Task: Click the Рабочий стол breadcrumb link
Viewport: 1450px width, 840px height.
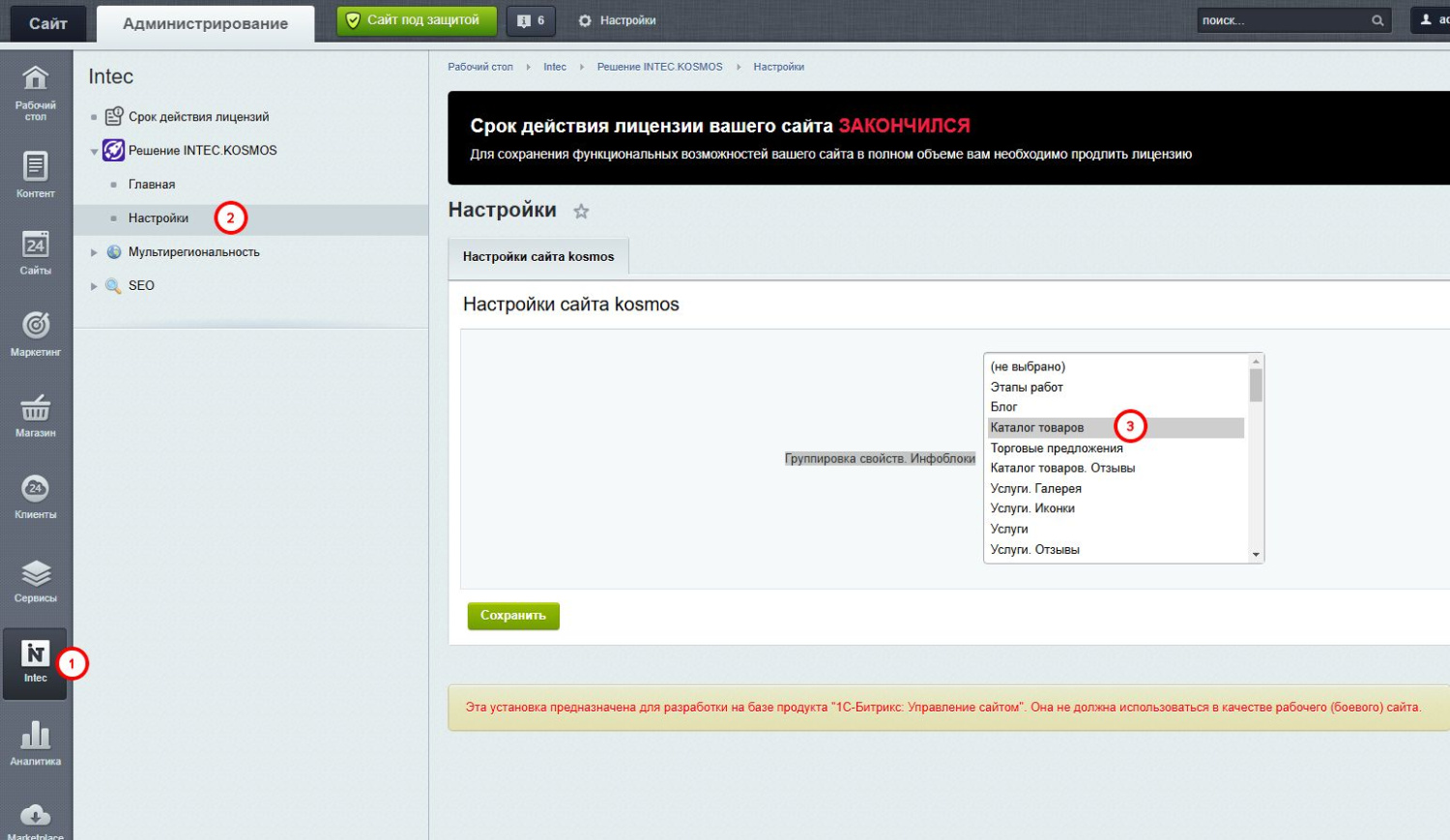Action: (x=479, y=67)
